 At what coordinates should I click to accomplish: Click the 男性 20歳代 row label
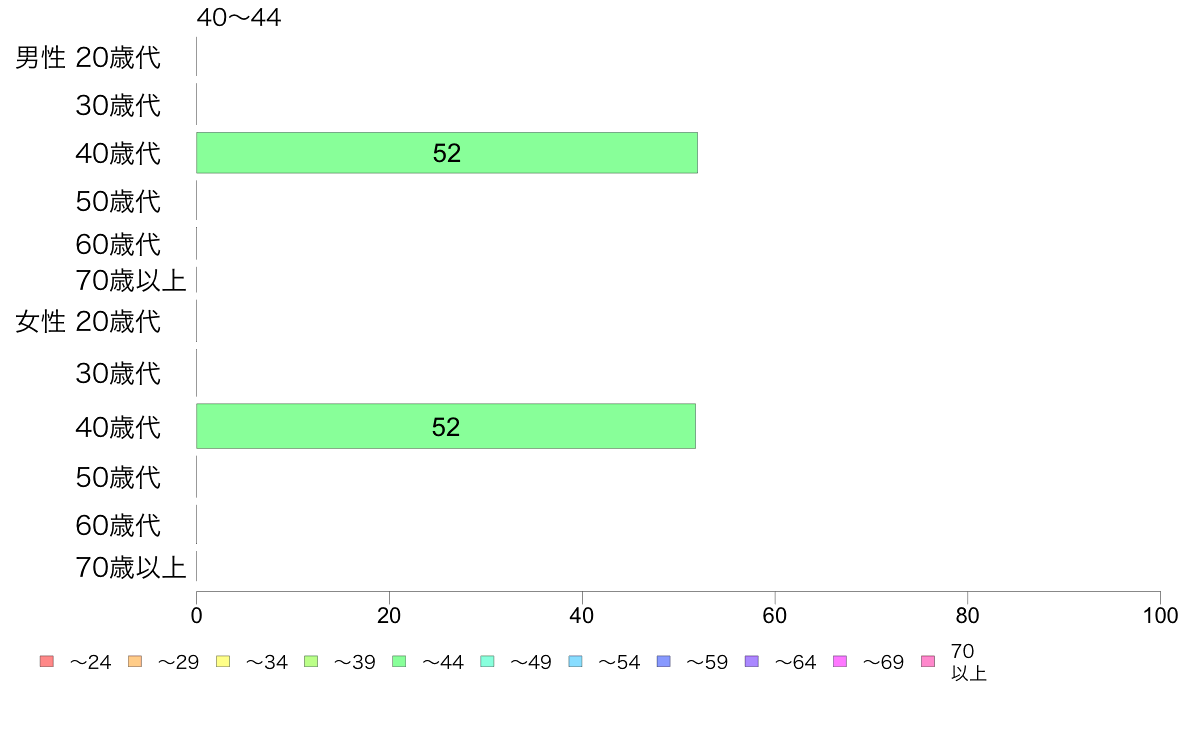(88, 58)
